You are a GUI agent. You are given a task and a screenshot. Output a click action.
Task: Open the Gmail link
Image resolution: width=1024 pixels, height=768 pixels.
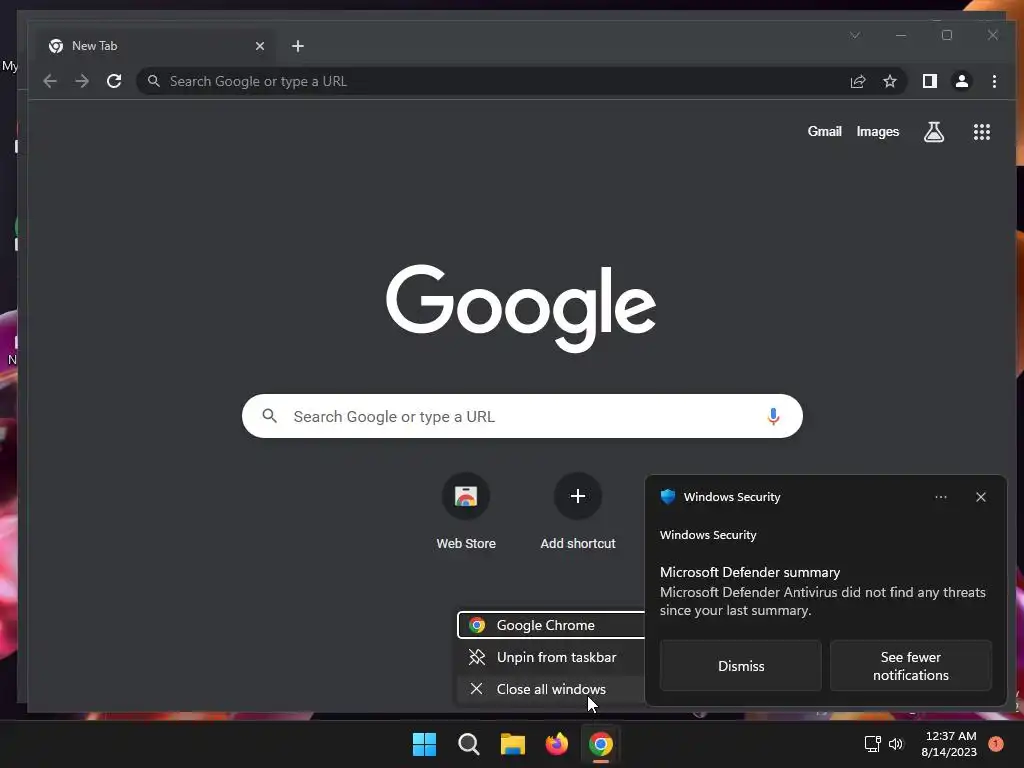(824, 131)
